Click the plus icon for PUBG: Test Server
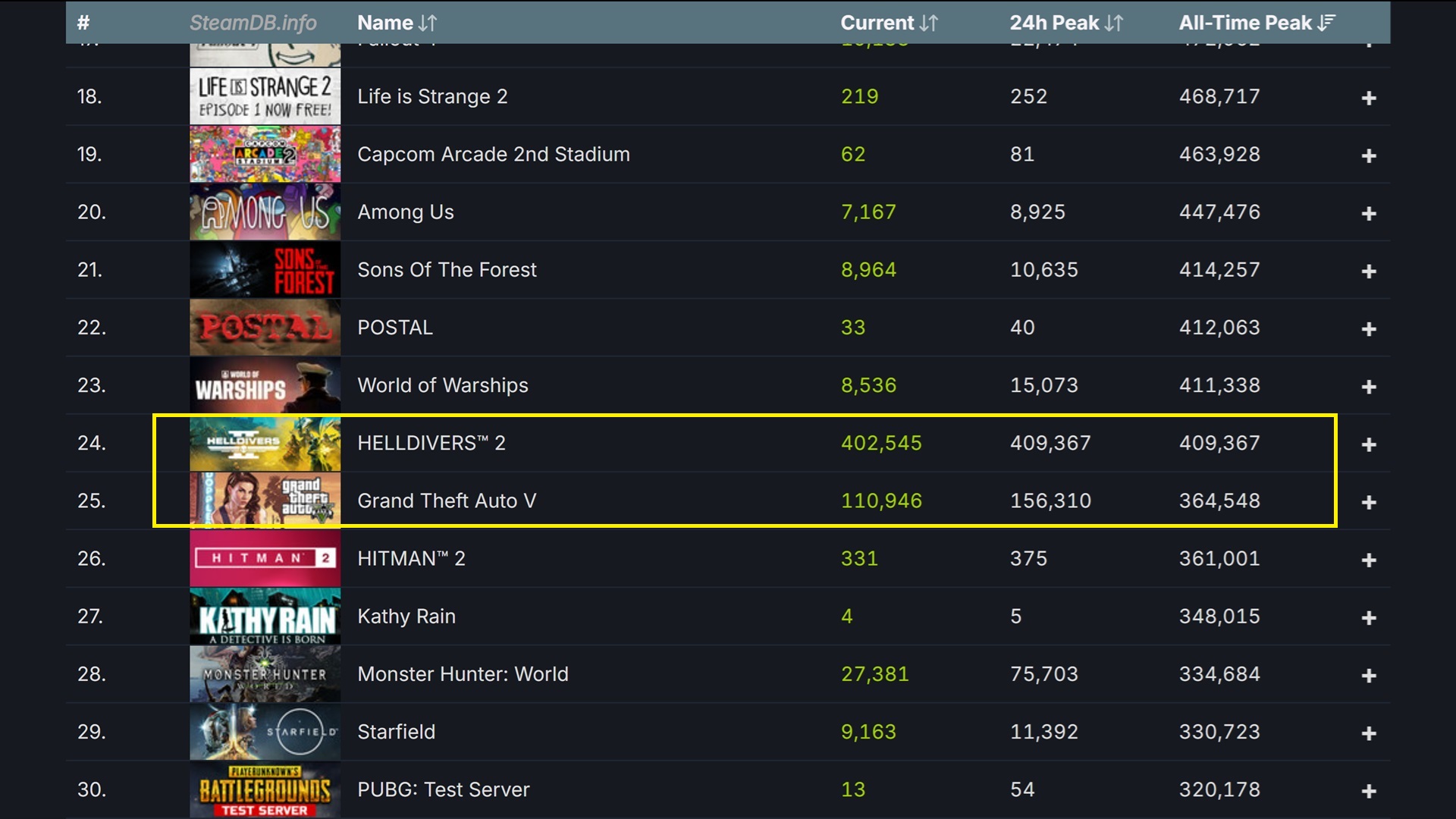Screen dimensions: 1456x819 click(x=1369, y=789)
